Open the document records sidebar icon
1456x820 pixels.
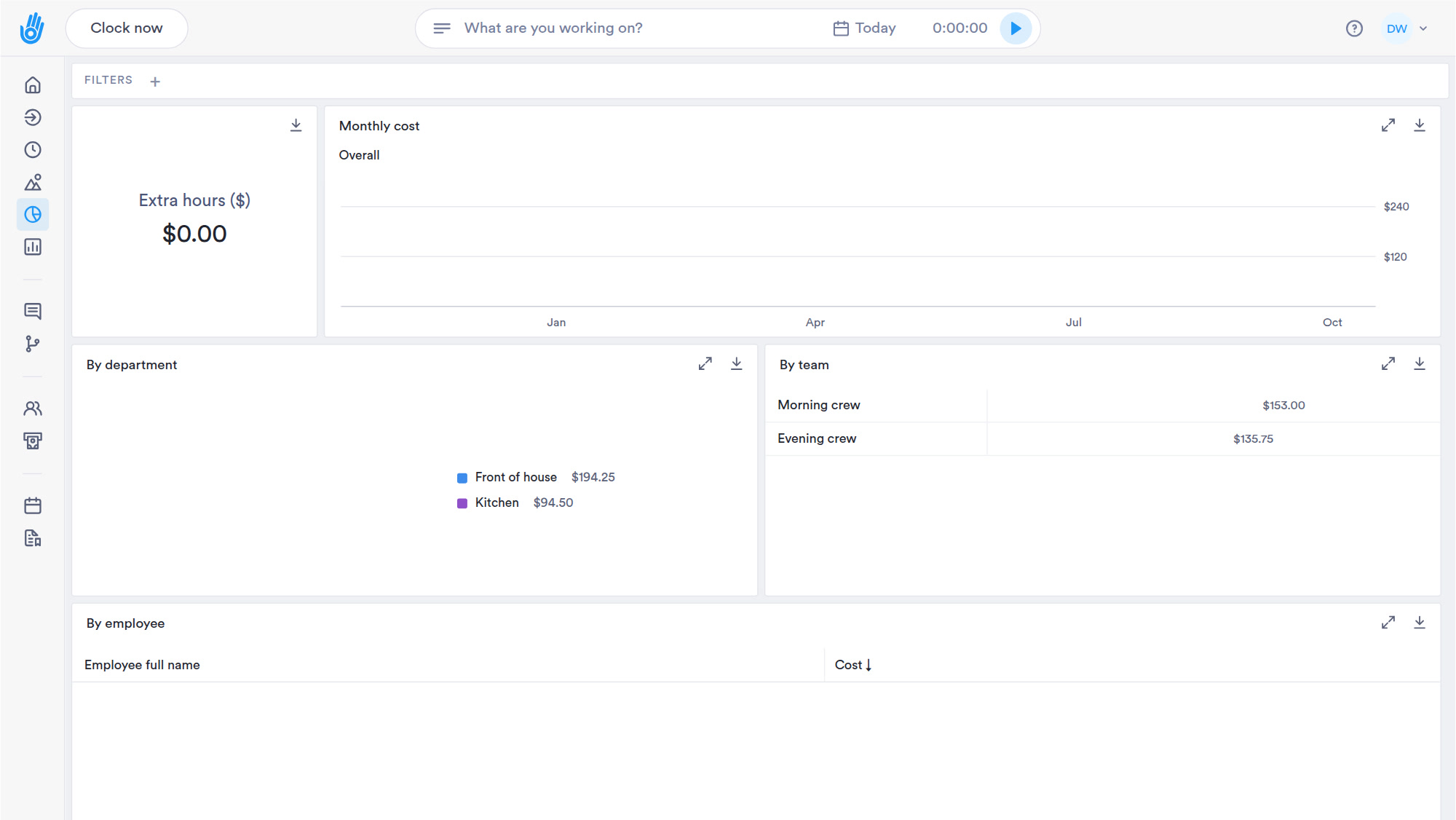pos(33,538)
